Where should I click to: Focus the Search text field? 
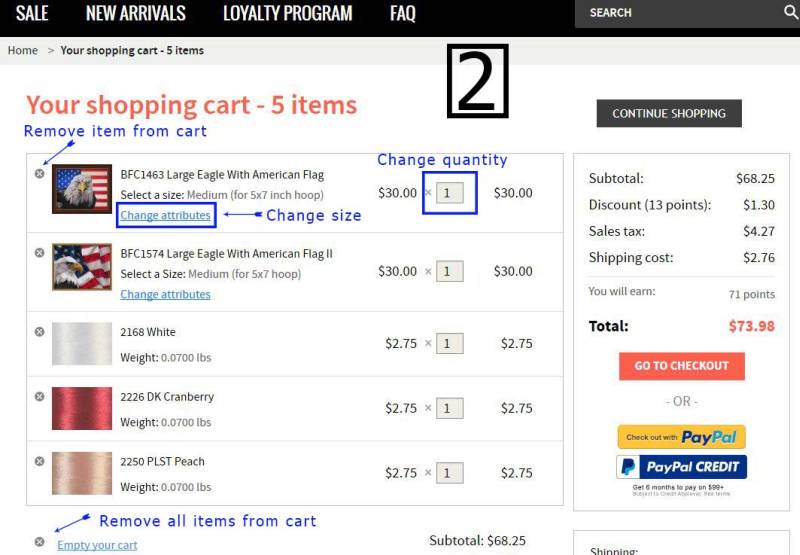[x=679, y=13]
